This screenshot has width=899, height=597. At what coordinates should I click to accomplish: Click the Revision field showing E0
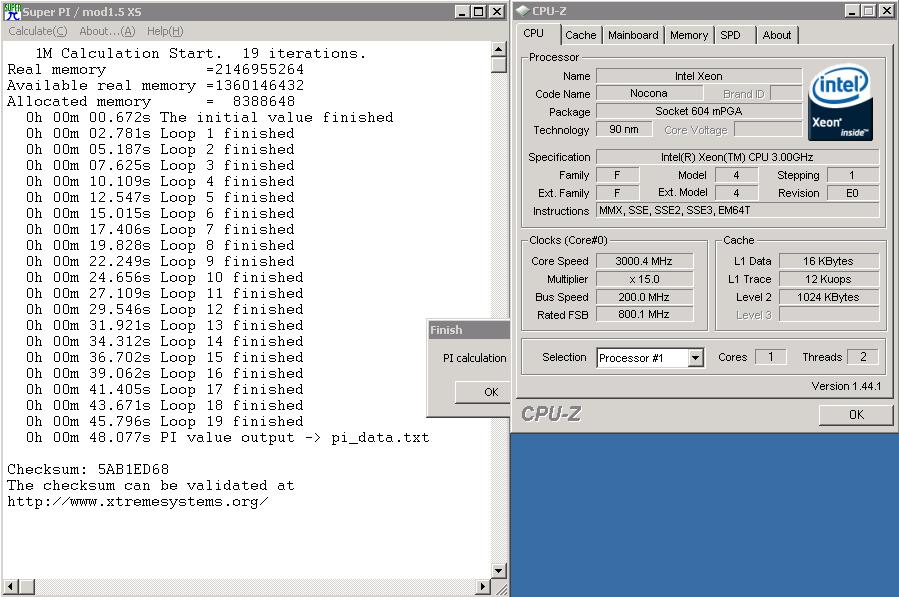tap(852, 193)
